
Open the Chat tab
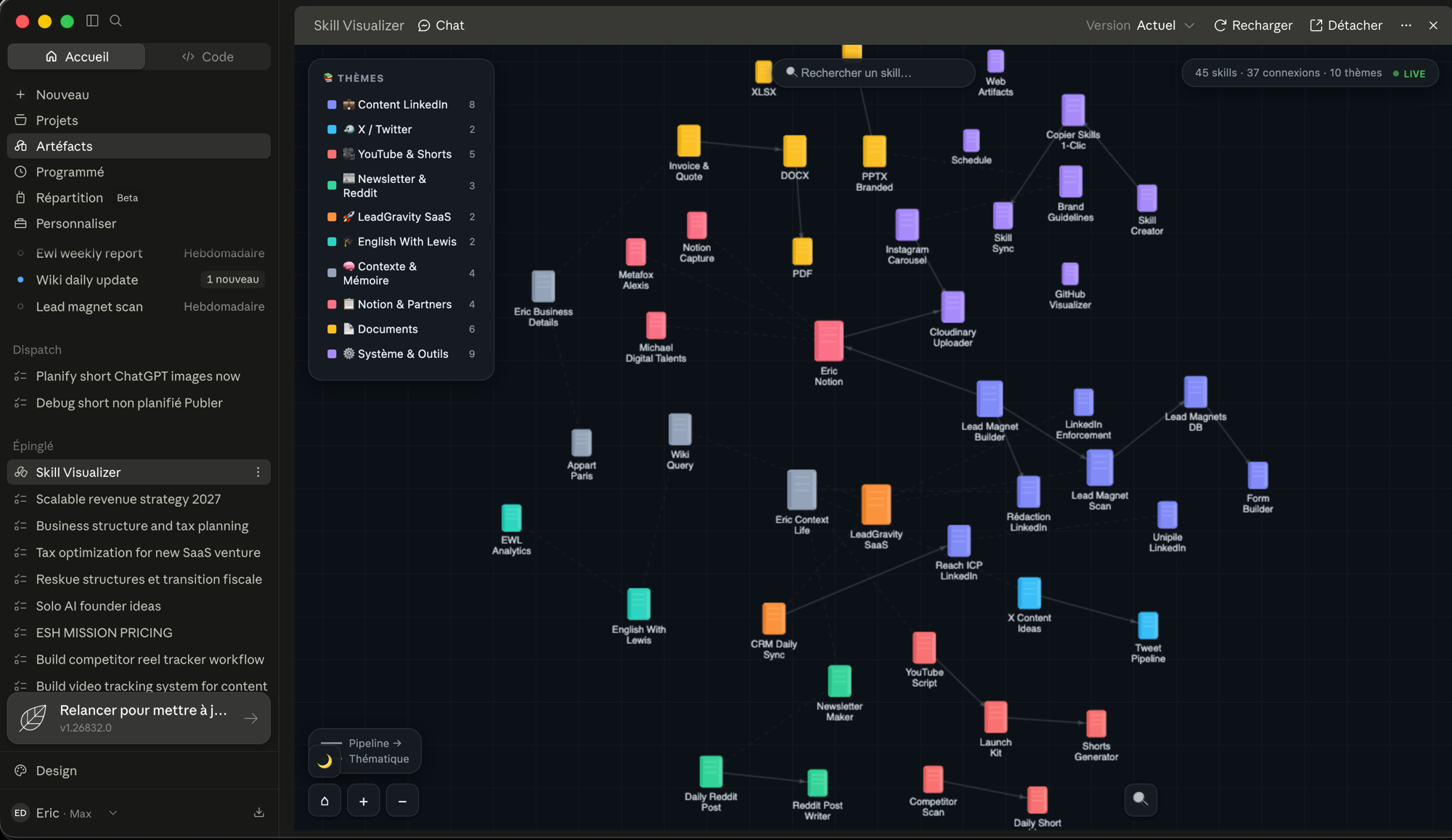[441, 25]
